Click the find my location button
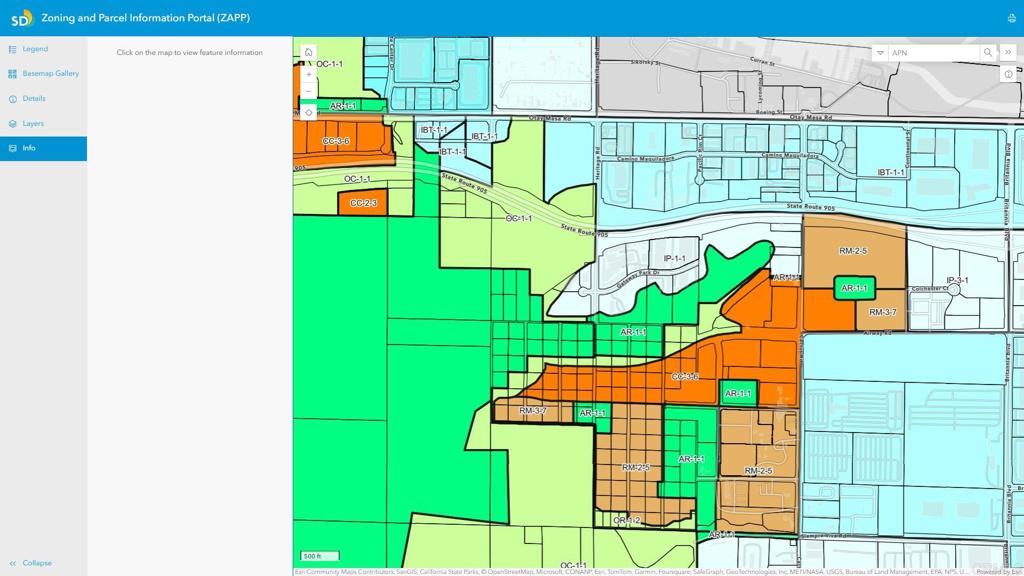 [x=308, y=113]
